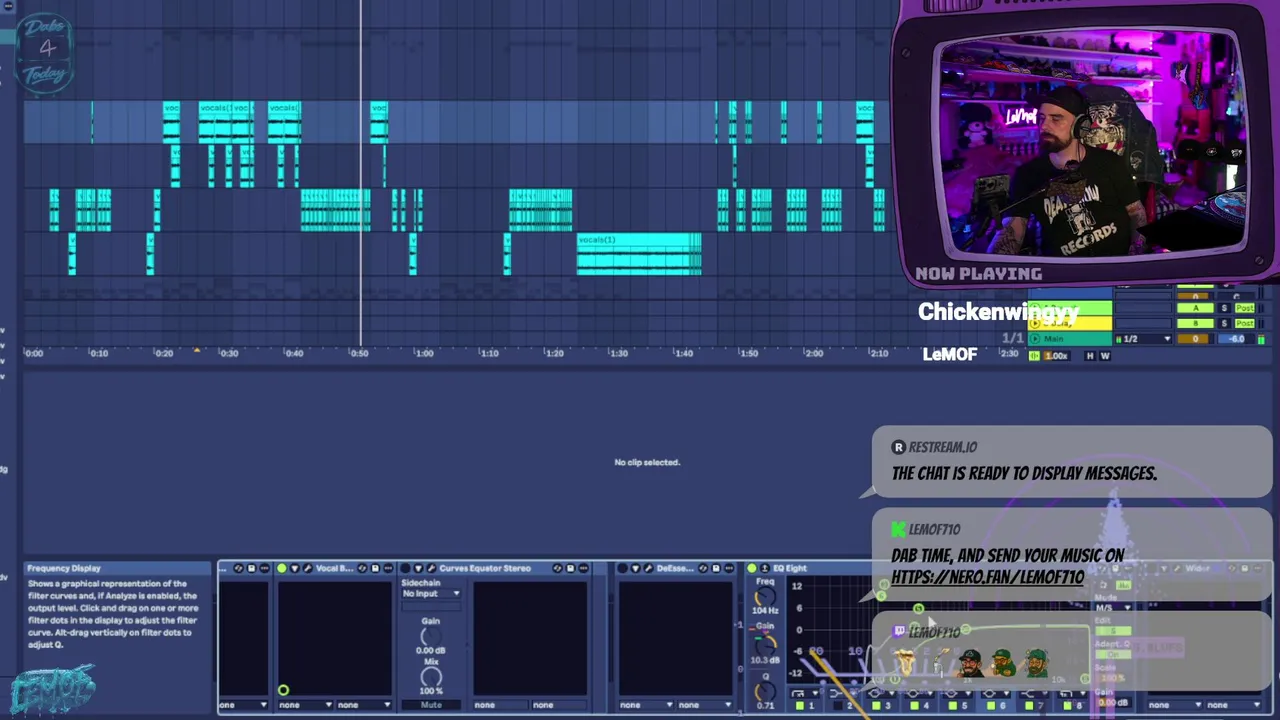Screen dimensions: 1280x720
Task: Save preset icon on DeEsser device
Action: pos(716,568)
